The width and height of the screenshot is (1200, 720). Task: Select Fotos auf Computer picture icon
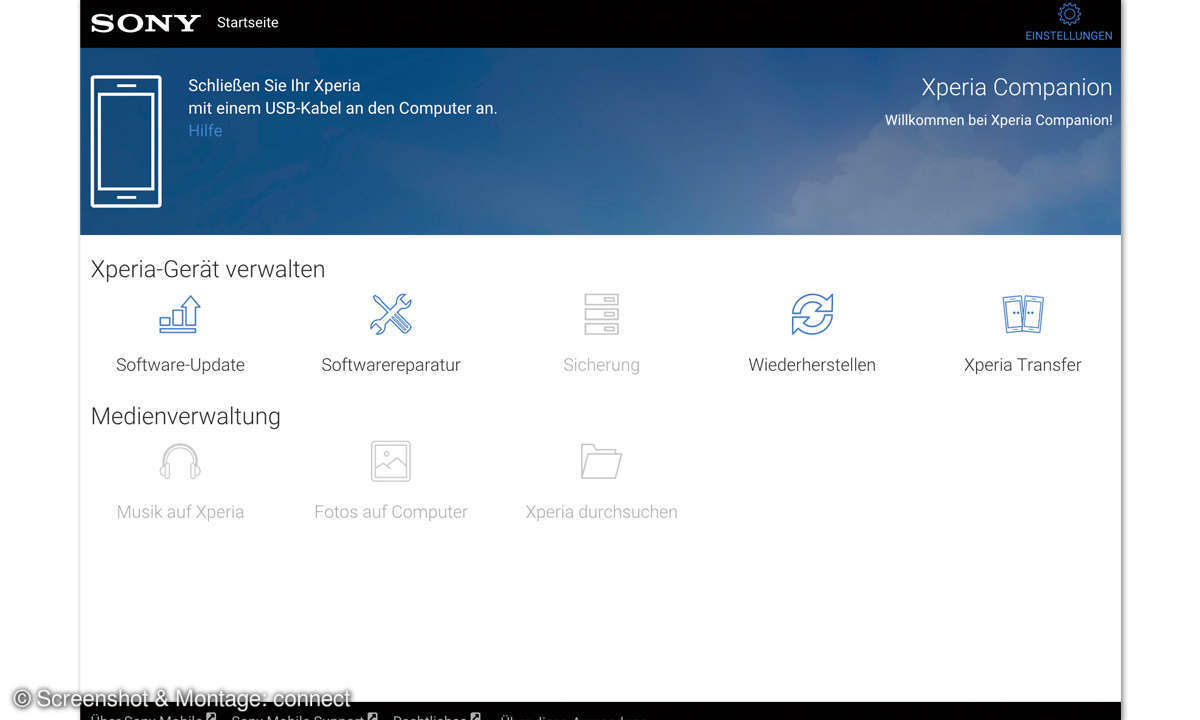[391, 461]
